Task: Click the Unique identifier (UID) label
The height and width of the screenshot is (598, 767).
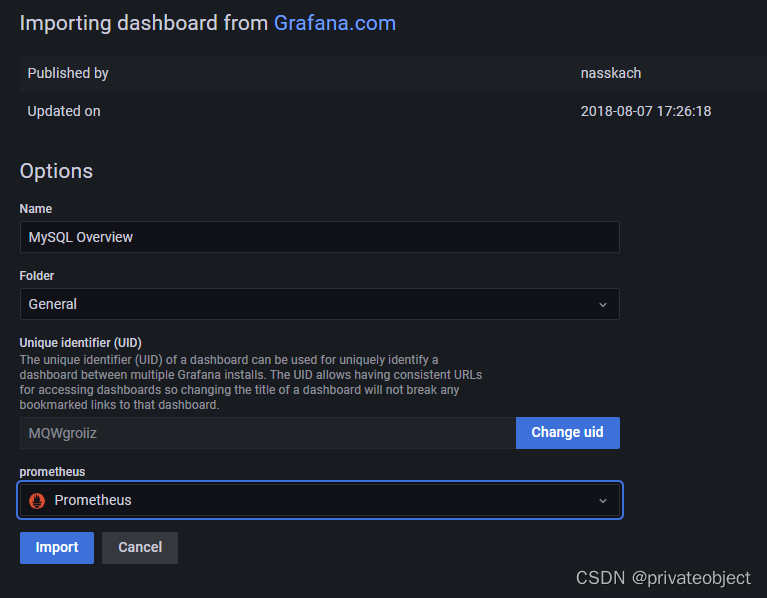Action: click(81, 343)
